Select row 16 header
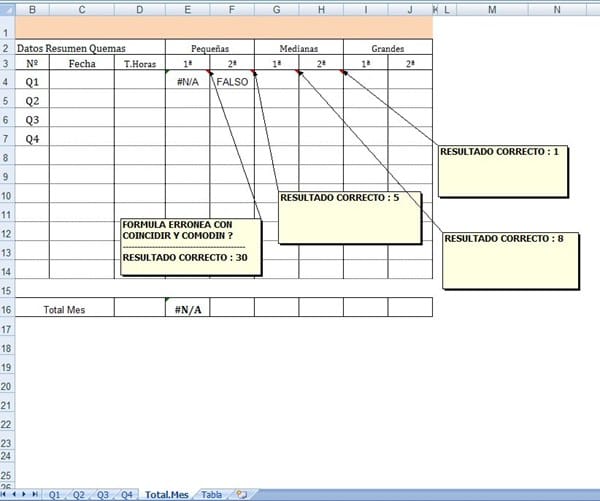Viewport: 600px width, 501px height. click(x=7, y=307)
